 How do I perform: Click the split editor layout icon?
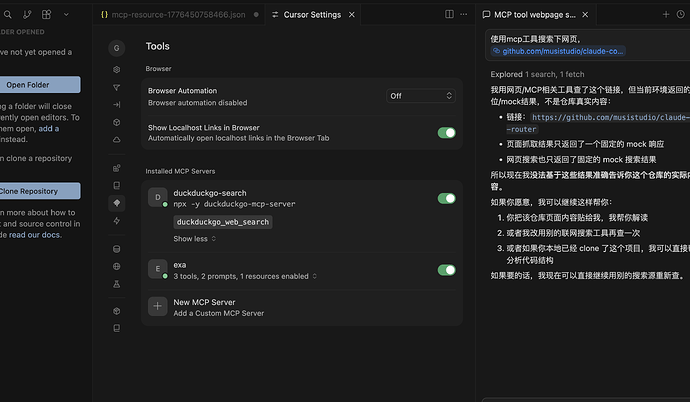449,14
